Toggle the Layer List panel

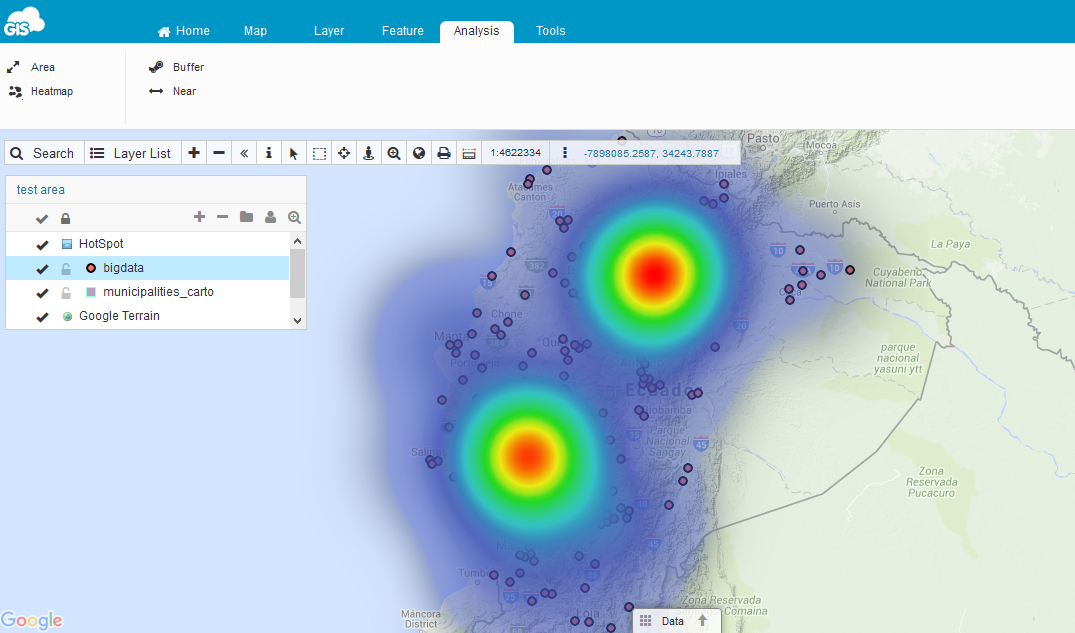pyautogui.click(x=133, y=153)
